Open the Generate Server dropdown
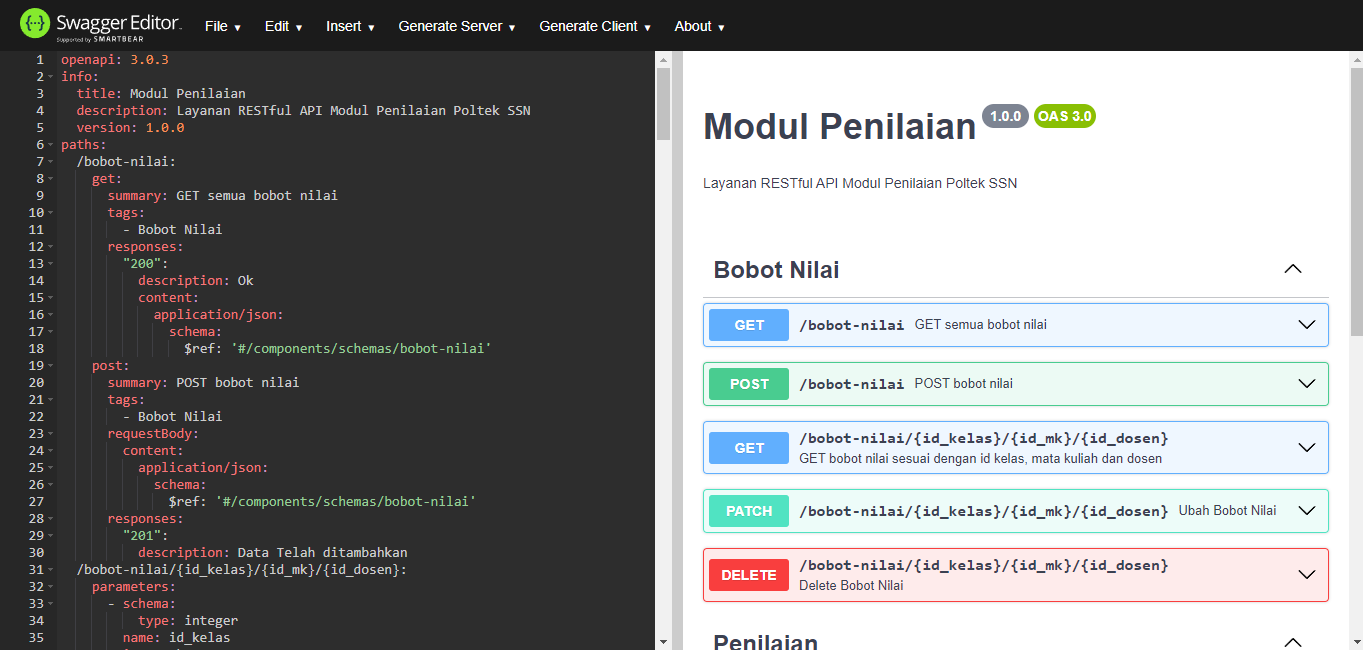 456,27
